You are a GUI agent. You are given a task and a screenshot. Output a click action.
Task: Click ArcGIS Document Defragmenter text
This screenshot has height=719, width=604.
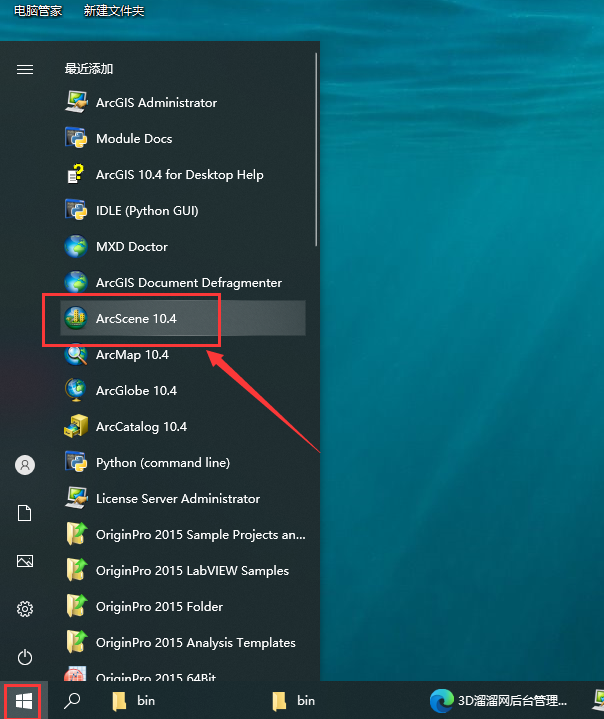click(189, 283)
